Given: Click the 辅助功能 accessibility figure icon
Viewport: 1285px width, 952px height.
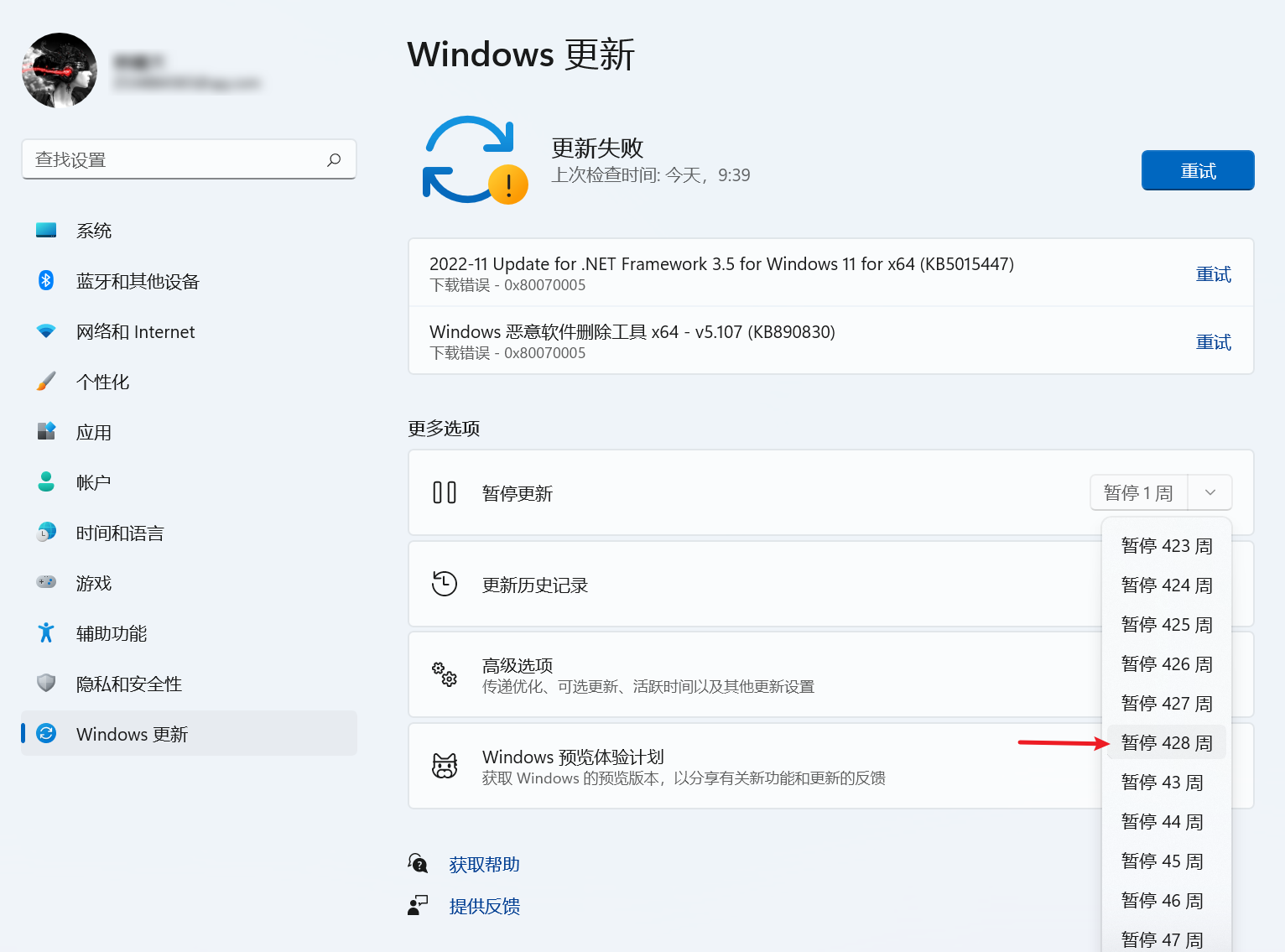Looking at the screenshot, I should 46,633.
